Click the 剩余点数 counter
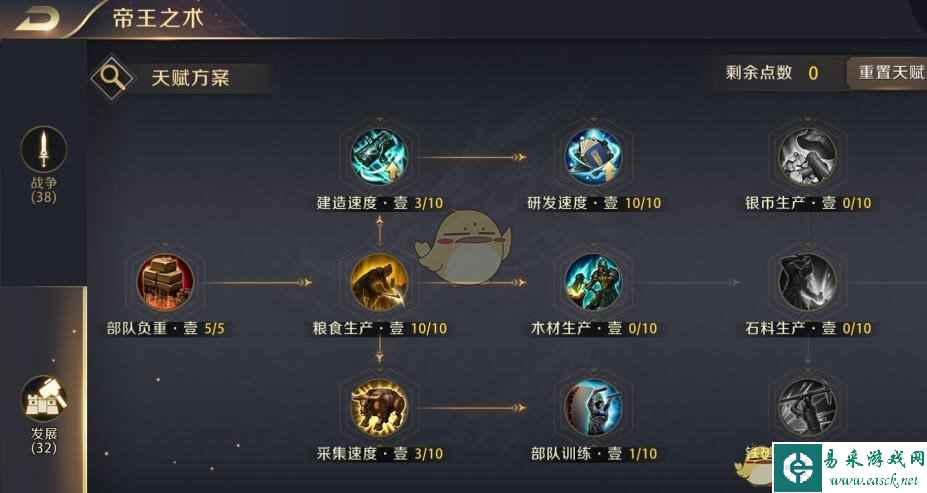Viewport: 927px width, 493px height. (772, 73)
